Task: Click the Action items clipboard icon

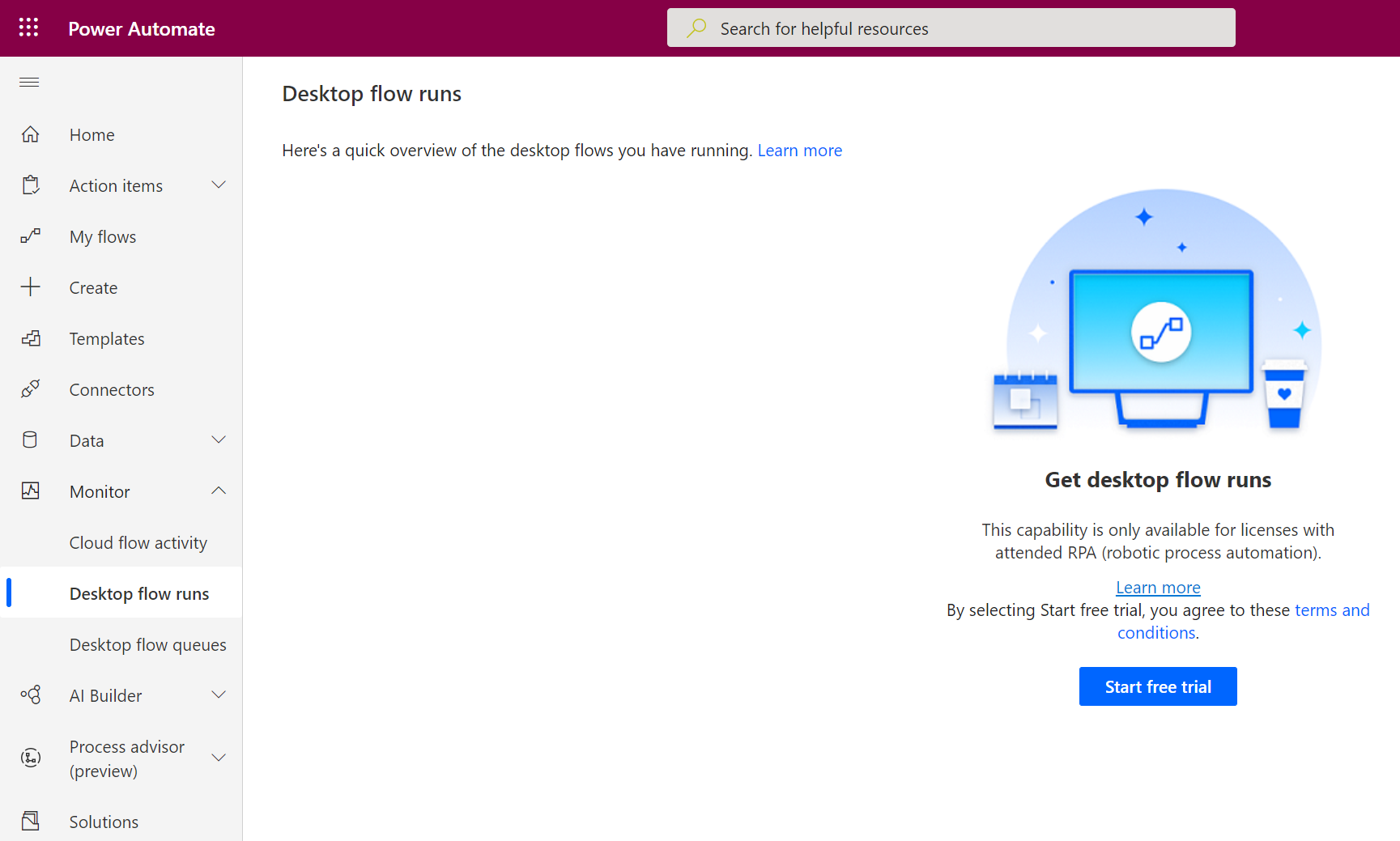Action: (31, 185)
